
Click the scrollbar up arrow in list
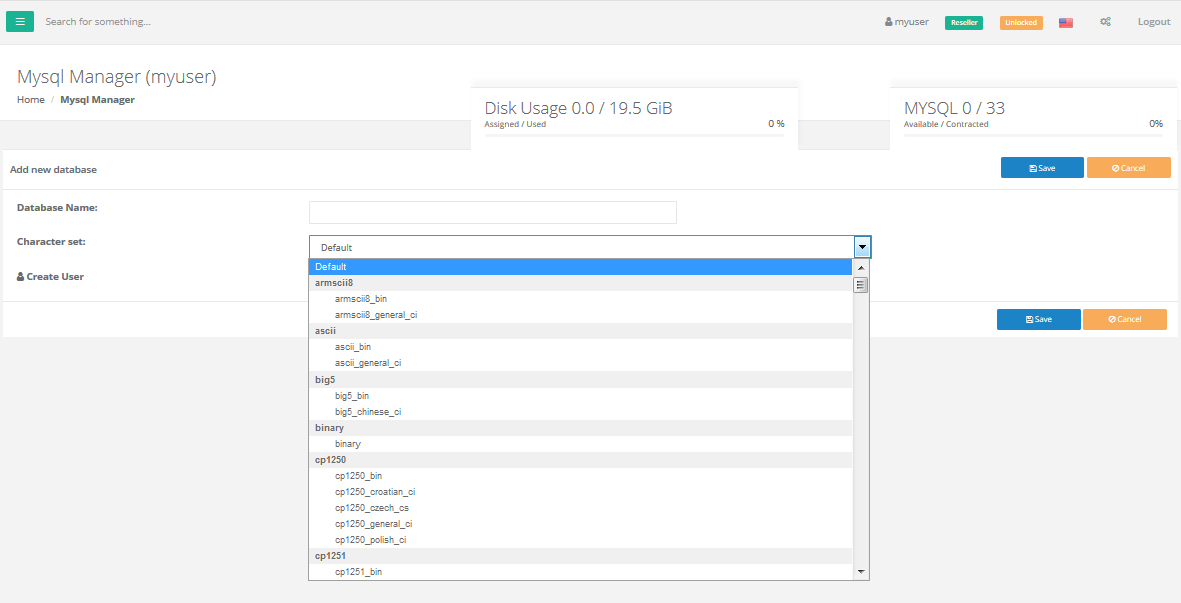(x=861, y=267)
